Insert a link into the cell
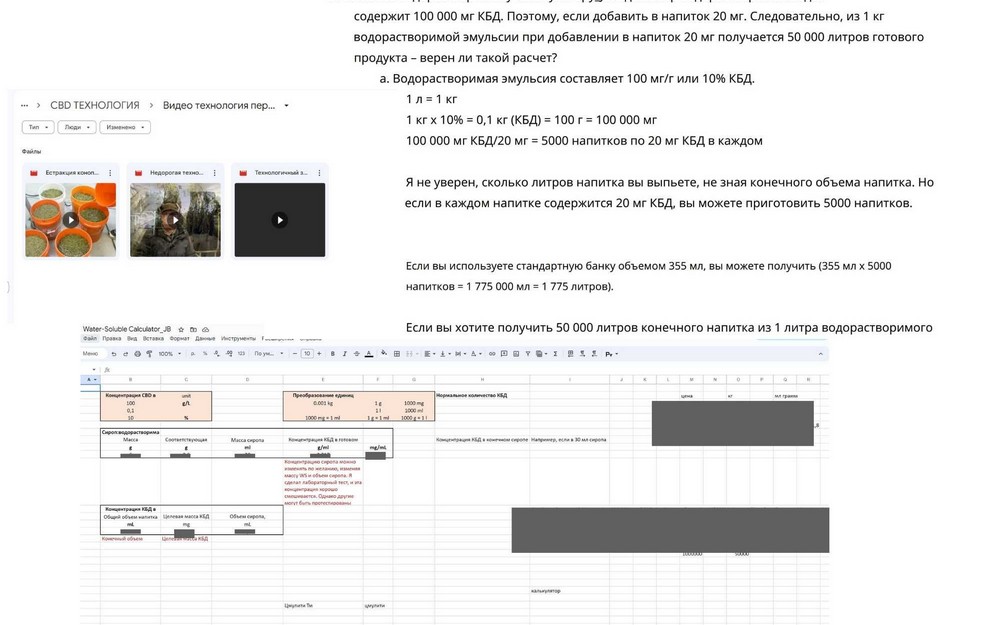 [x=492, y=354]
